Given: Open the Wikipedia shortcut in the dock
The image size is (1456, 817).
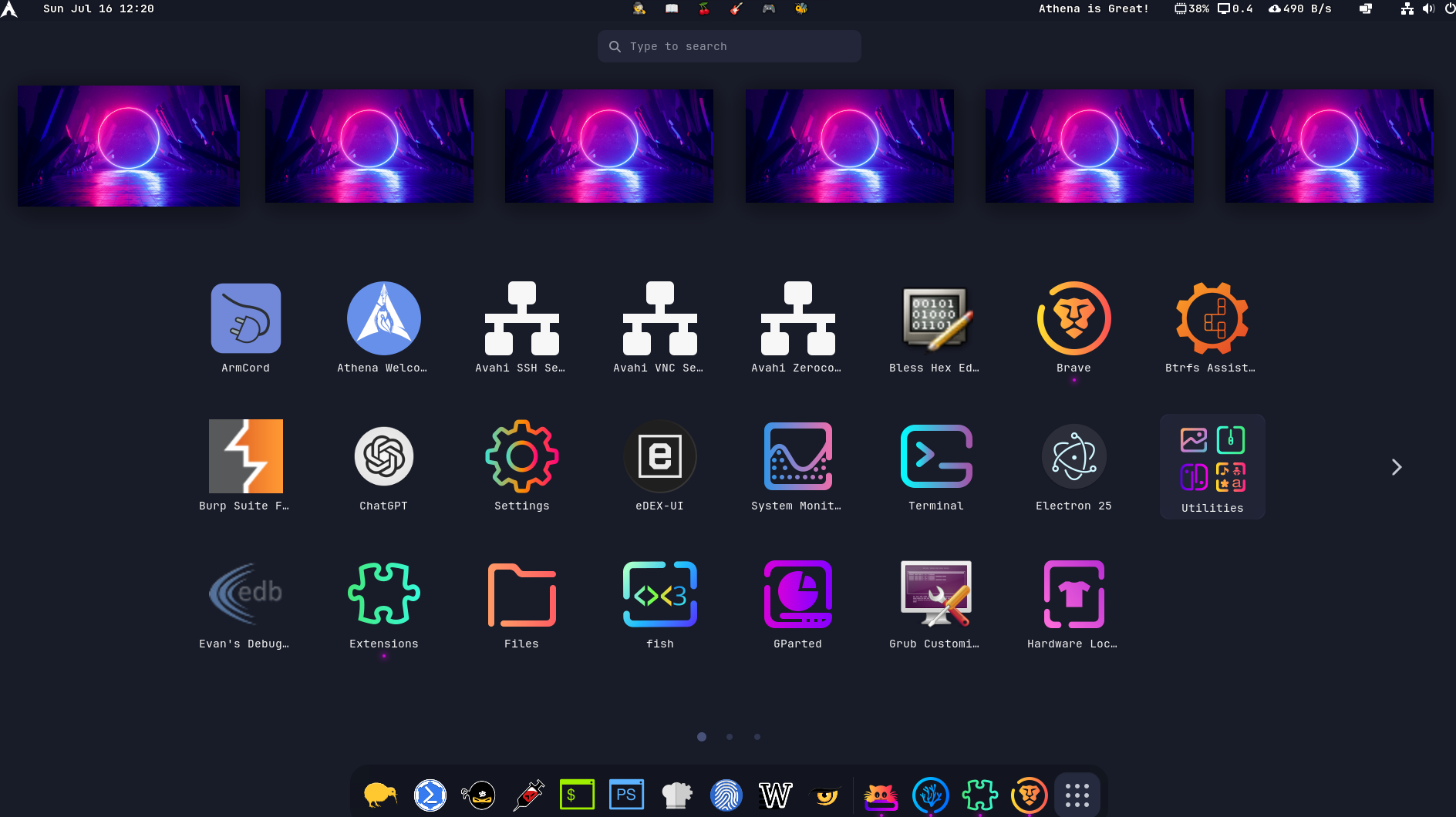Looking at the screenshot, I should (775, 795).
